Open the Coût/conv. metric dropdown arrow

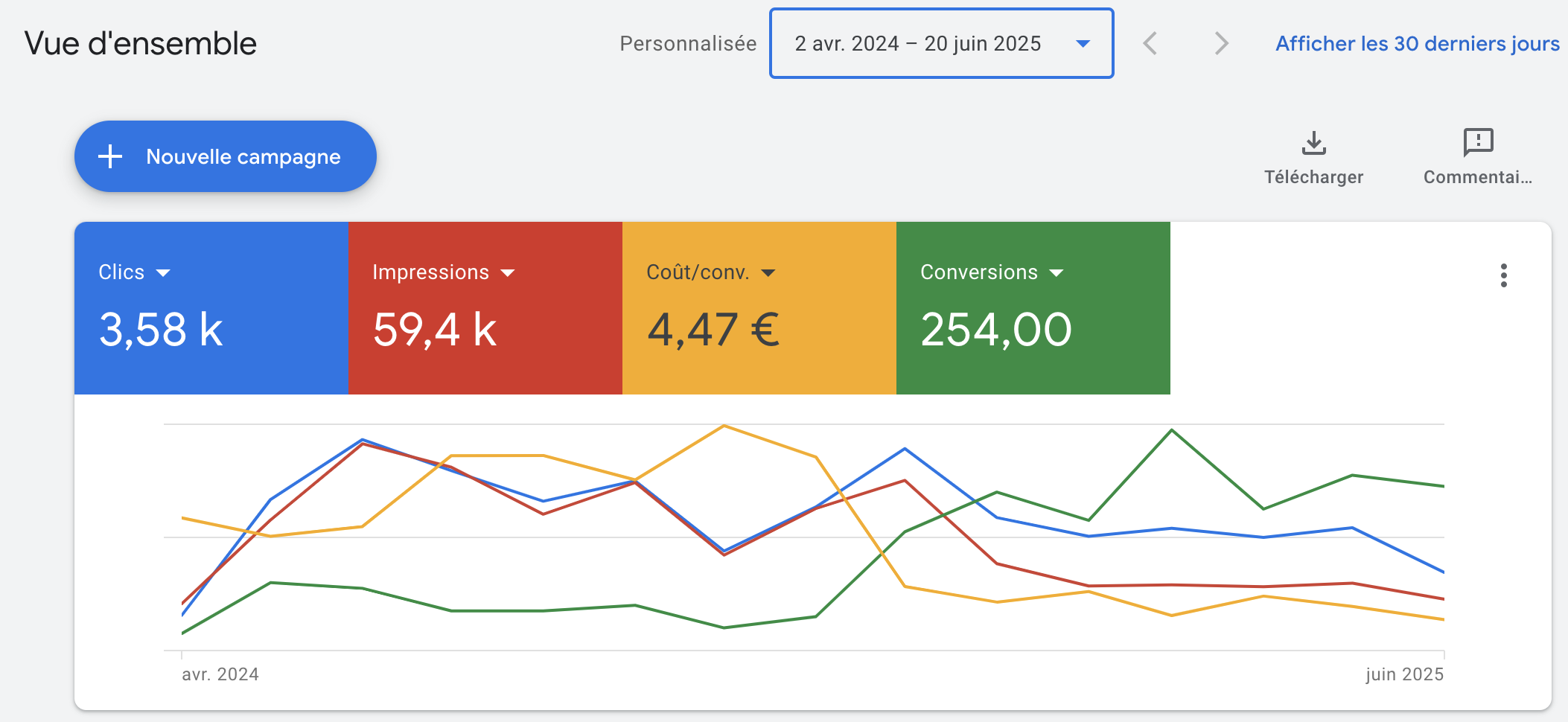[x=768, y=273]
